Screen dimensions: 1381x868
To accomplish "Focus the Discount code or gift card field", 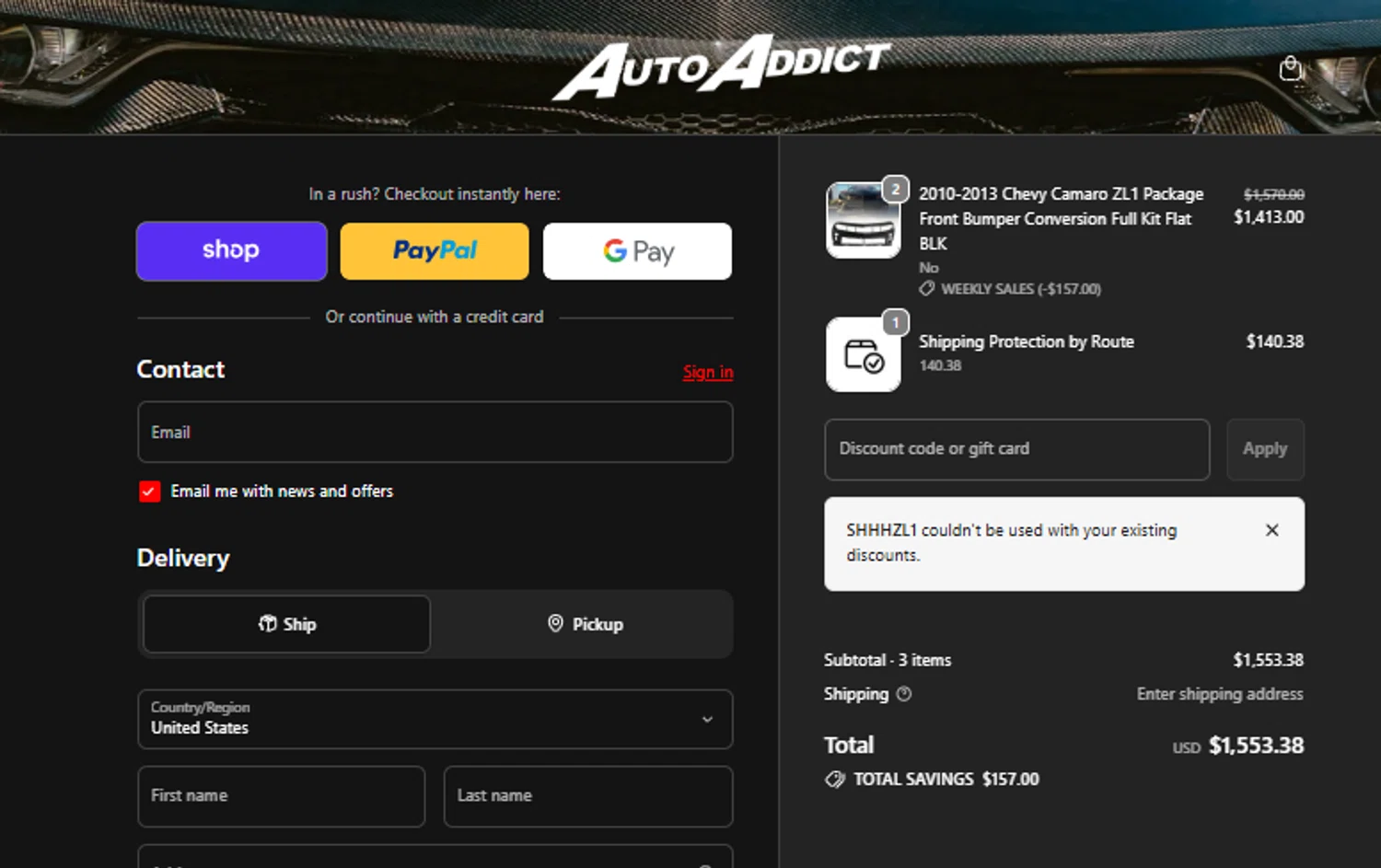I will (x=1016, y=449).
